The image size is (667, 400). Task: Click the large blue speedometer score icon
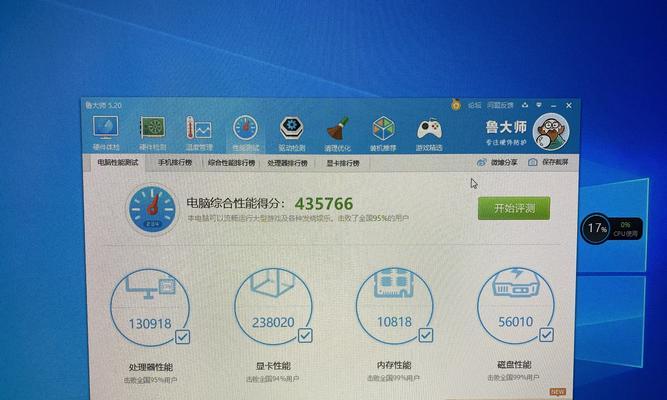152,209
